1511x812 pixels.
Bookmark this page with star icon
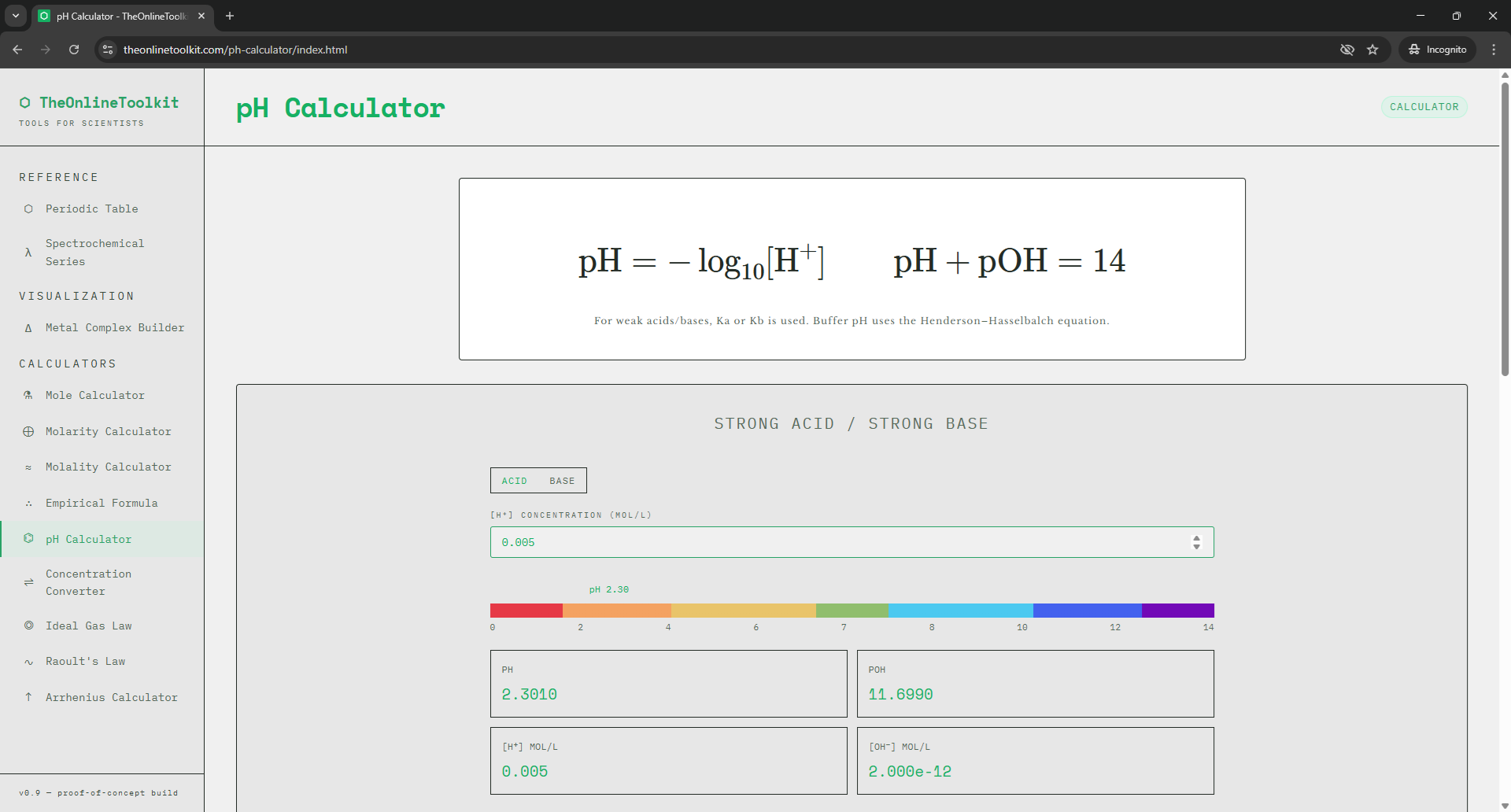coord(1372,50)
